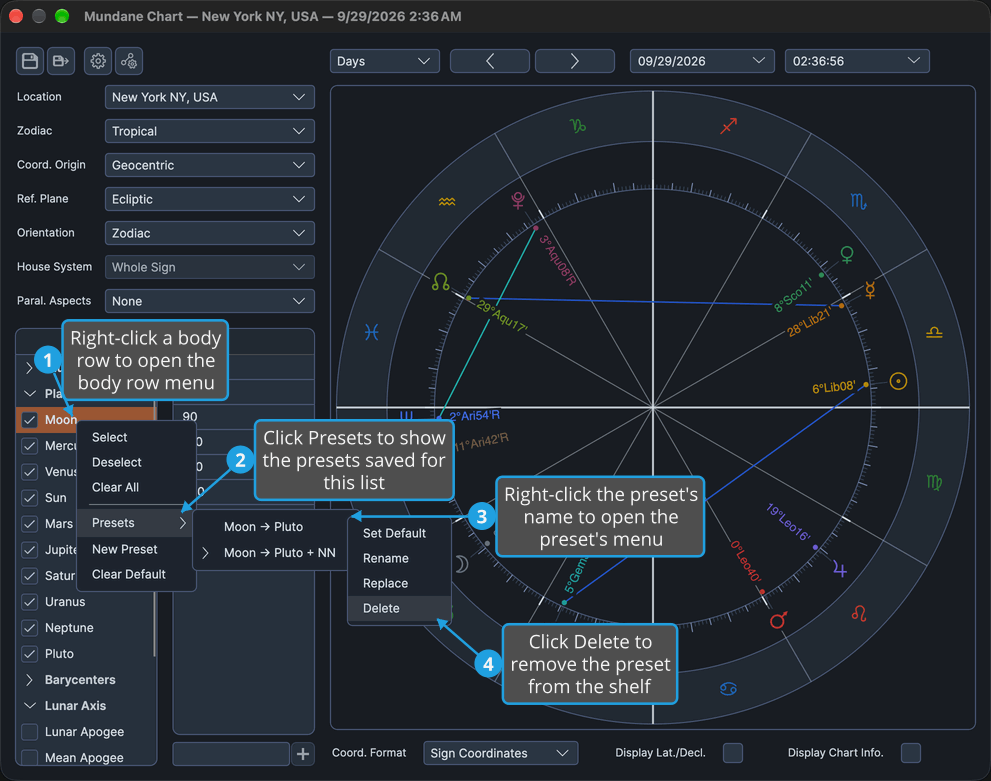Click the Aquarius sign symbol
This screenshot has height=781, width=991.
(x=447, y=202)
